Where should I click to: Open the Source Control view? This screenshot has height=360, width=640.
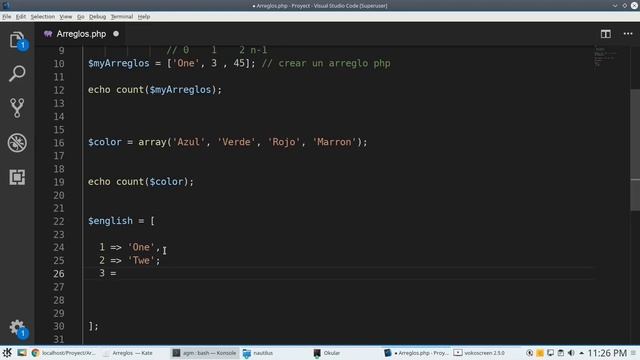pyautogui.click(x=17, y=108)
